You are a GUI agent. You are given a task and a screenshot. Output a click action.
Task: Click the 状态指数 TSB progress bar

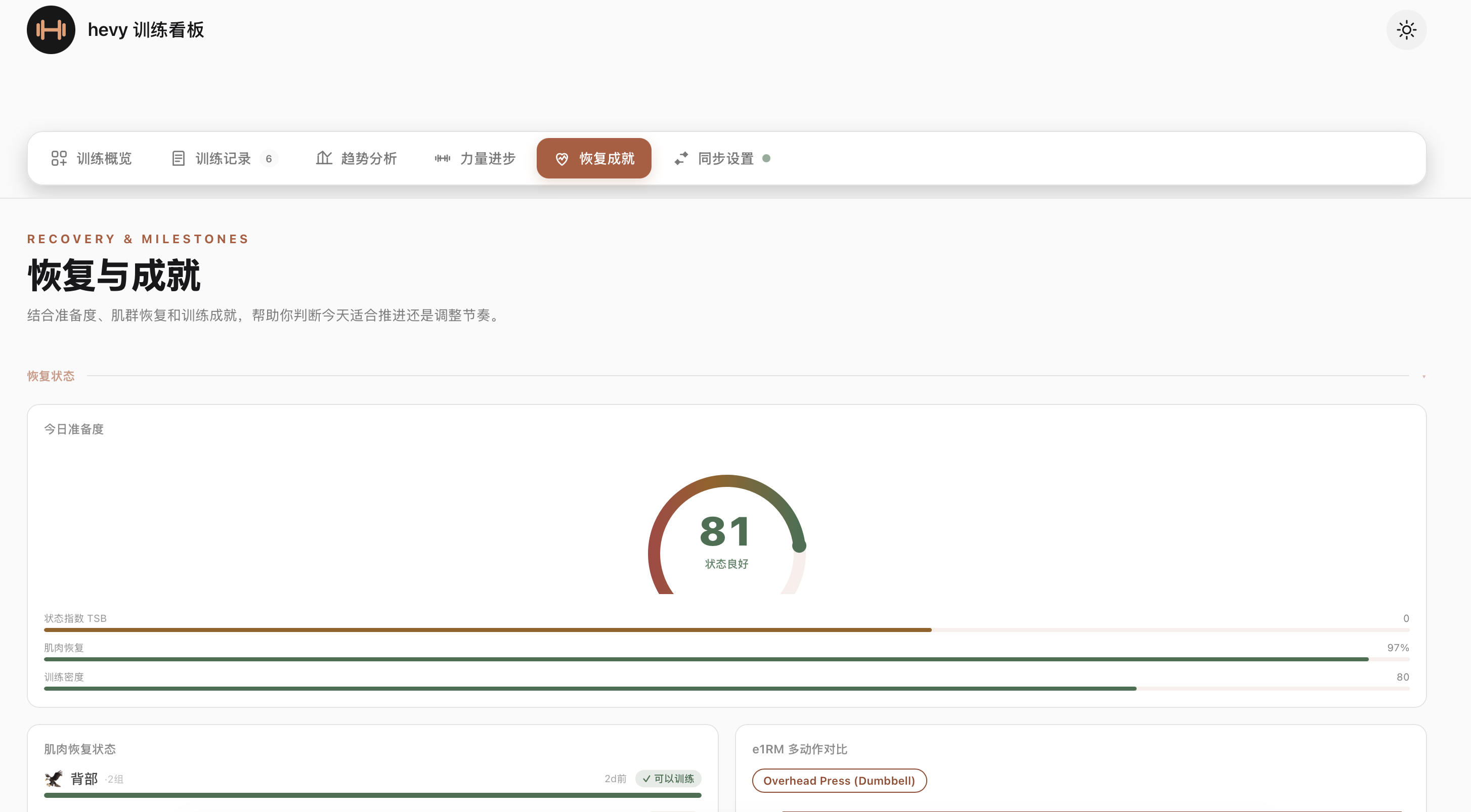tap(726, 630)
